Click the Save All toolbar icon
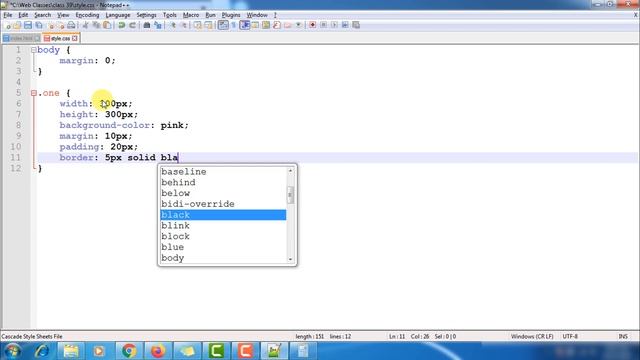The image size is (640, 360). pyautogui.click(x=39, y=25)
